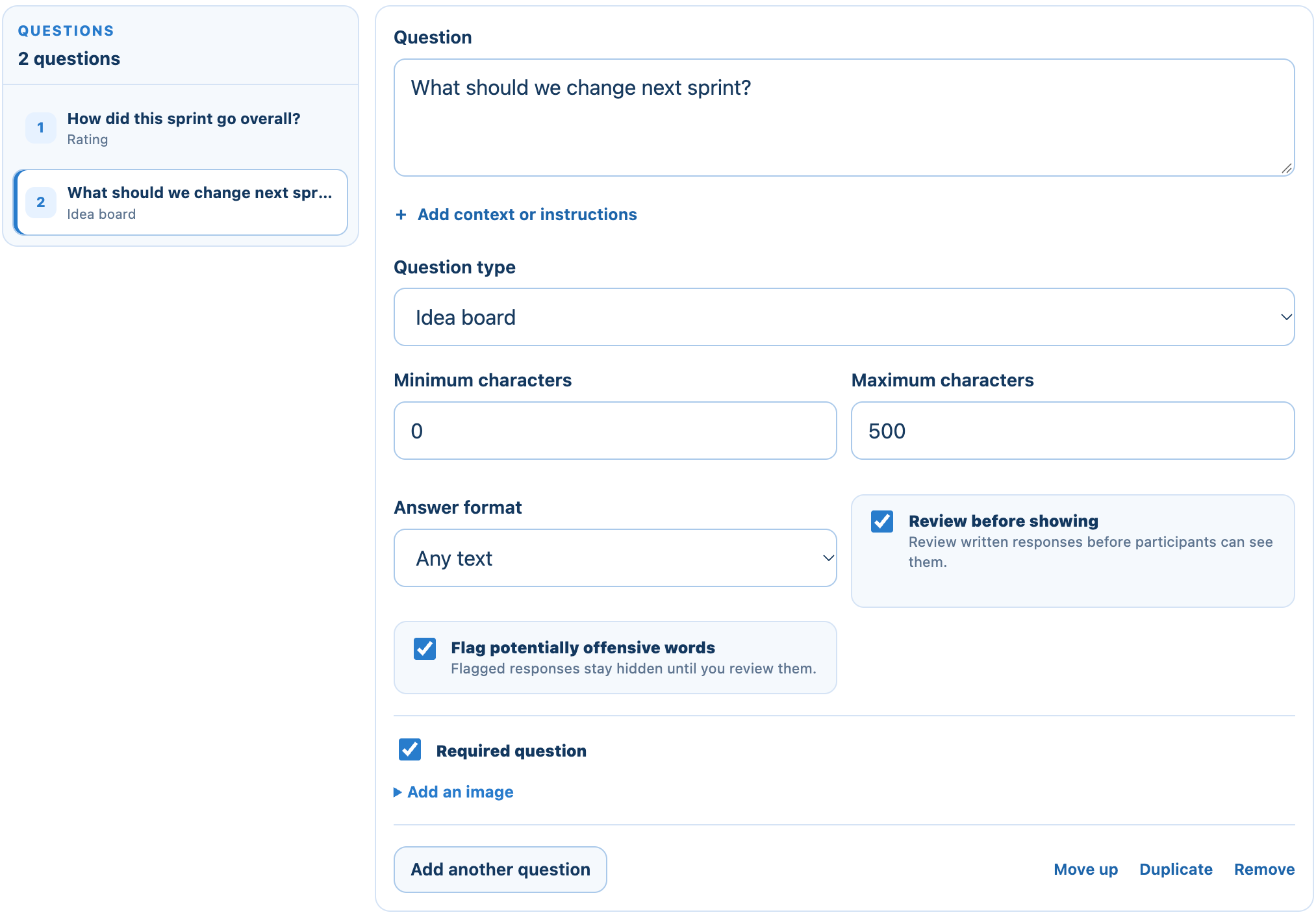Click the Move up link
This screenshot has width=1316, height=917.
(x=1086, y=870)
